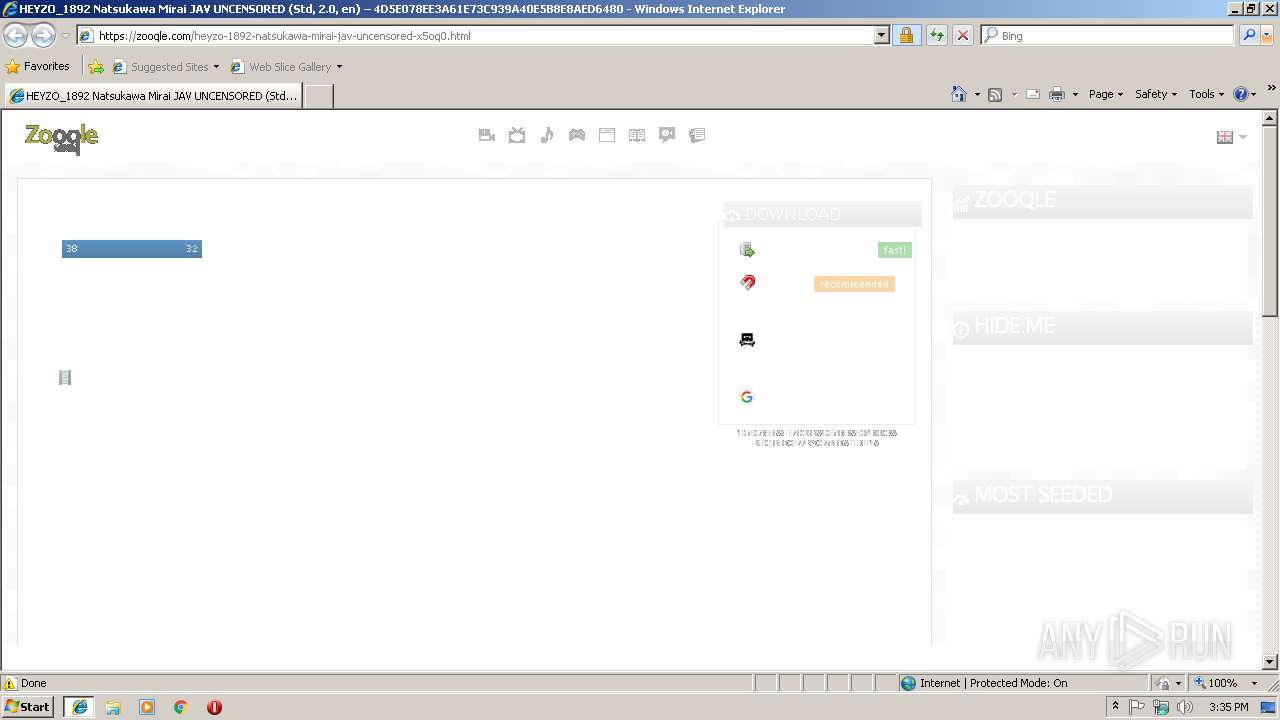The image size is (1280, 720).
Task: Click the Google search icon
Action: [x=747, y=397]
